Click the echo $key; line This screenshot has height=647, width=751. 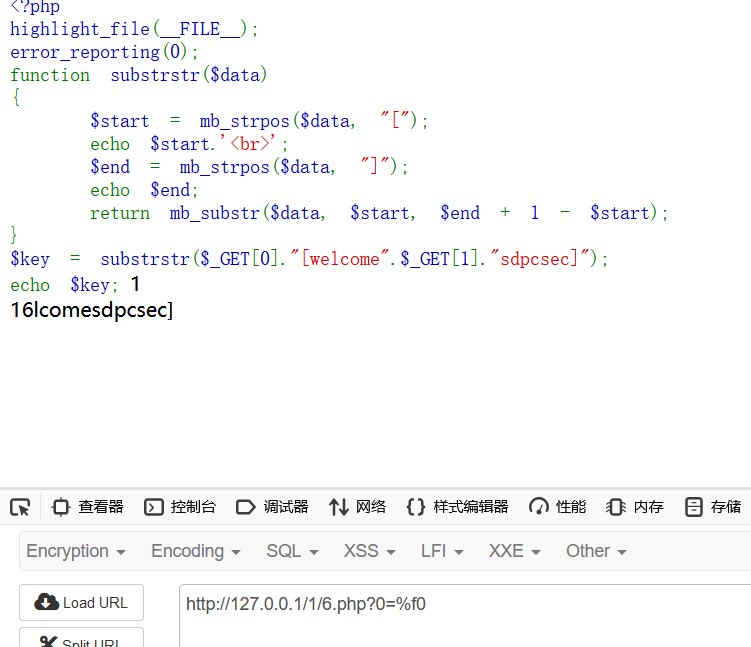click(x=64, y=285)
